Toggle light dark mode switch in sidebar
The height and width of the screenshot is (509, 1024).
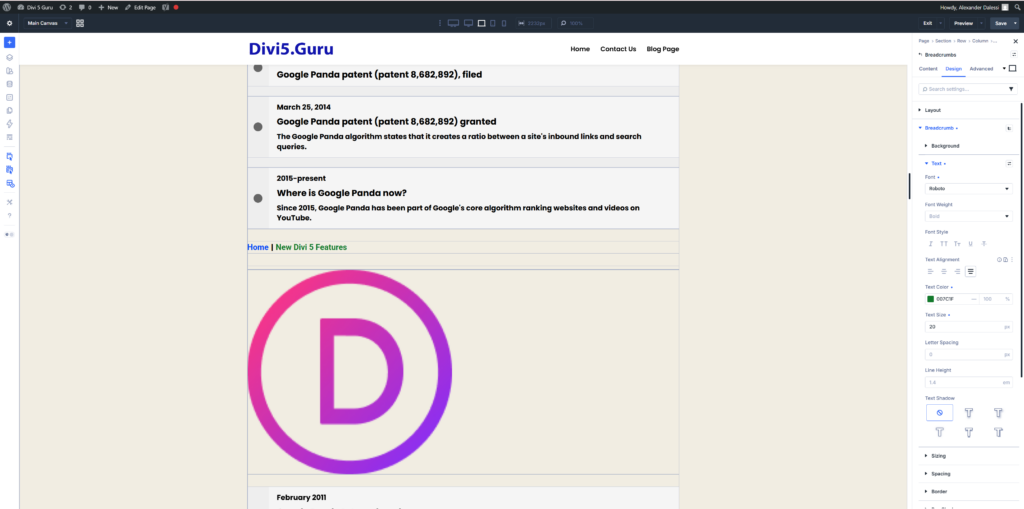[9, 234]
